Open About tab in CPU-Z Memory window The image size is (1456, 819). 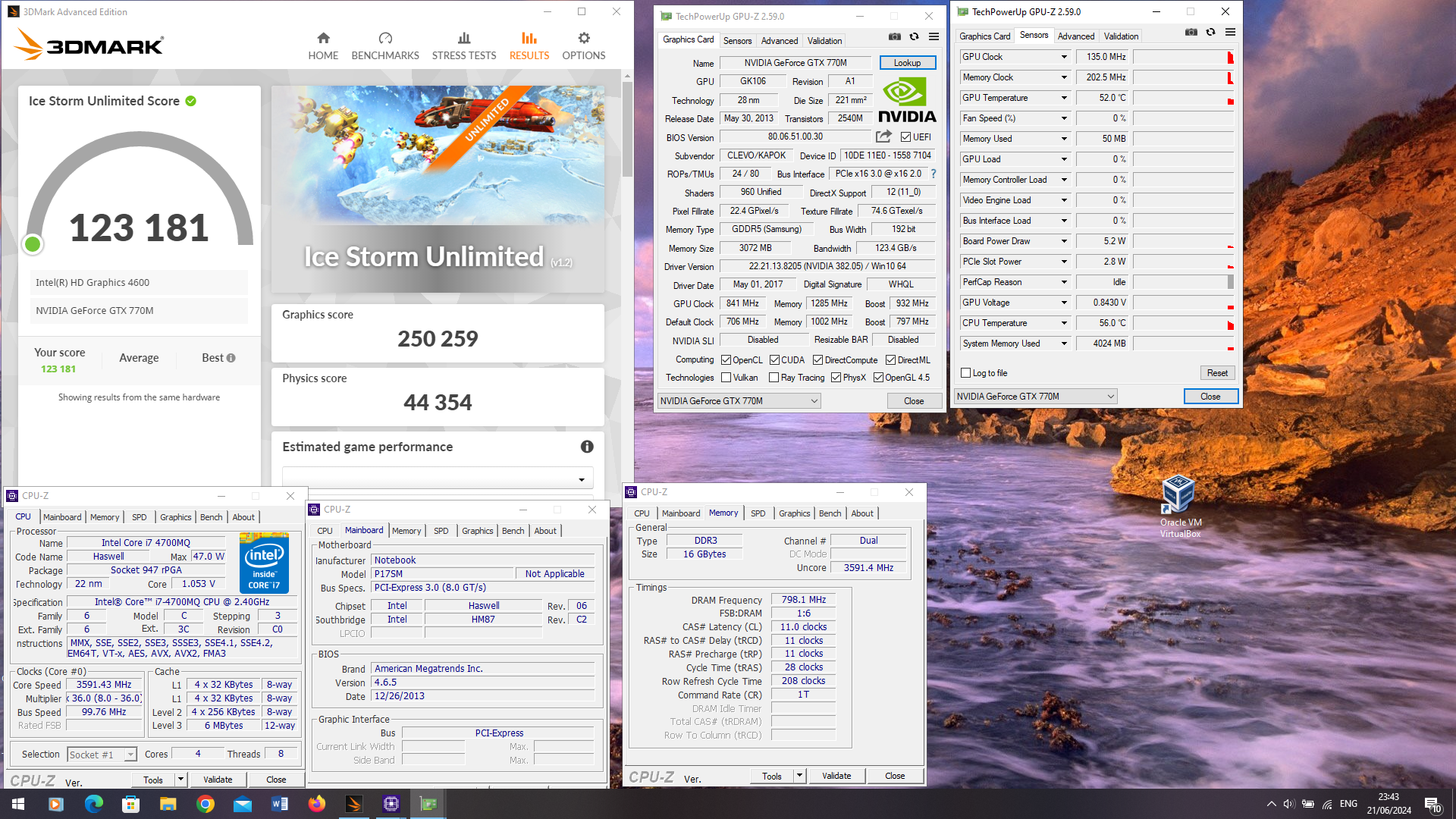tap(861, 513)
